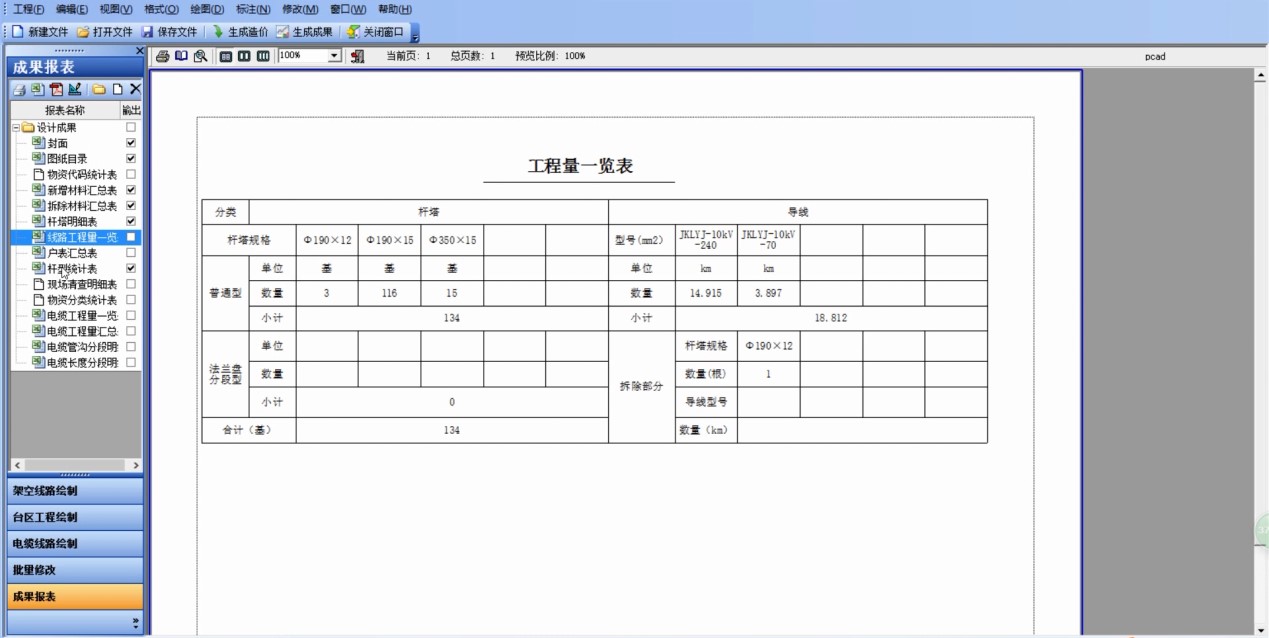Open the 绘图(D) menu
This screenshot has height=638, width=1269.
[207, 9]
